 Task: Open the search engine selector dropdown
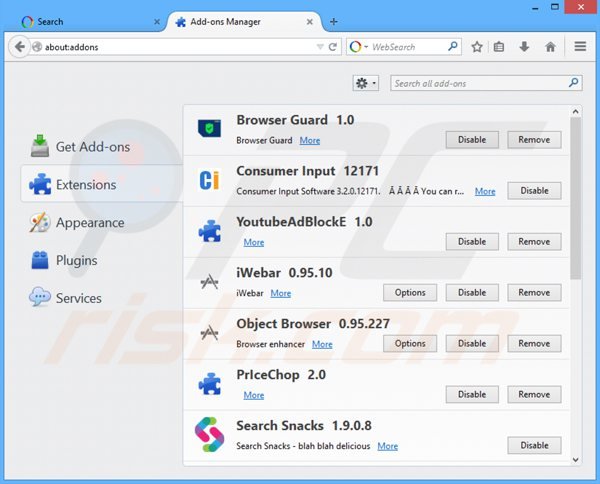pos(358,47)
